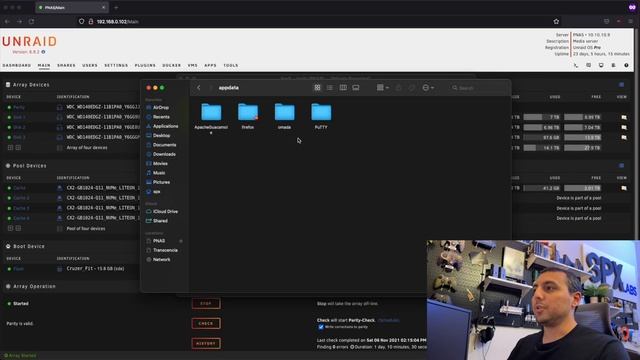Open the parity-check Schedule link
This screenshot has width=640, height=360.
pyautogui.click(x=388, y=320)
